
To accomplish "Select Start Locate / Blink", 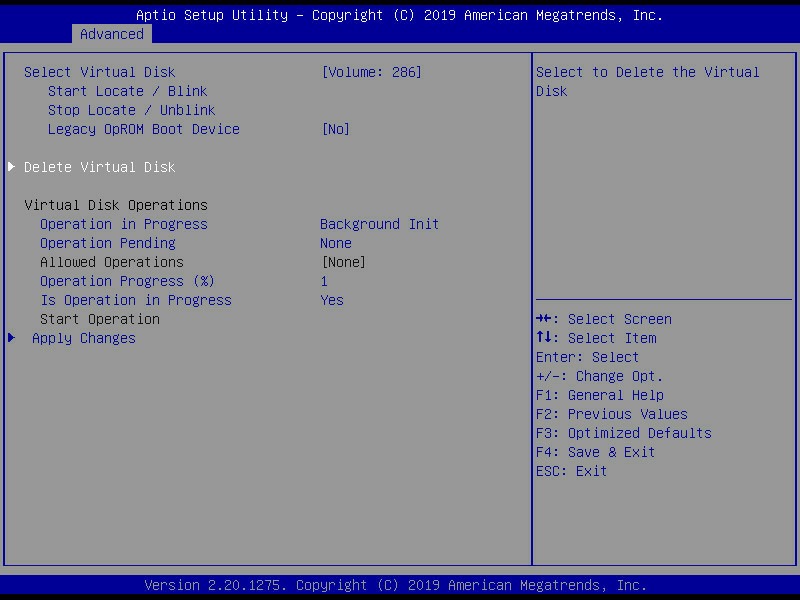I will pyautogui.click(x=127, y=91).
